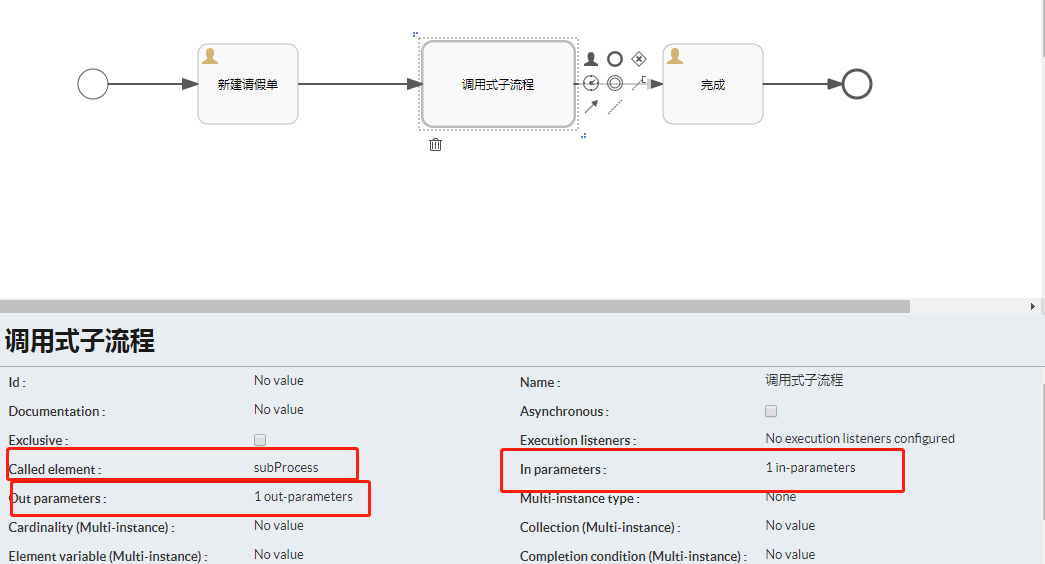Delete selected element with trash icon
This screenshot has height=564, width=1045.
click(x=435, y=144)
